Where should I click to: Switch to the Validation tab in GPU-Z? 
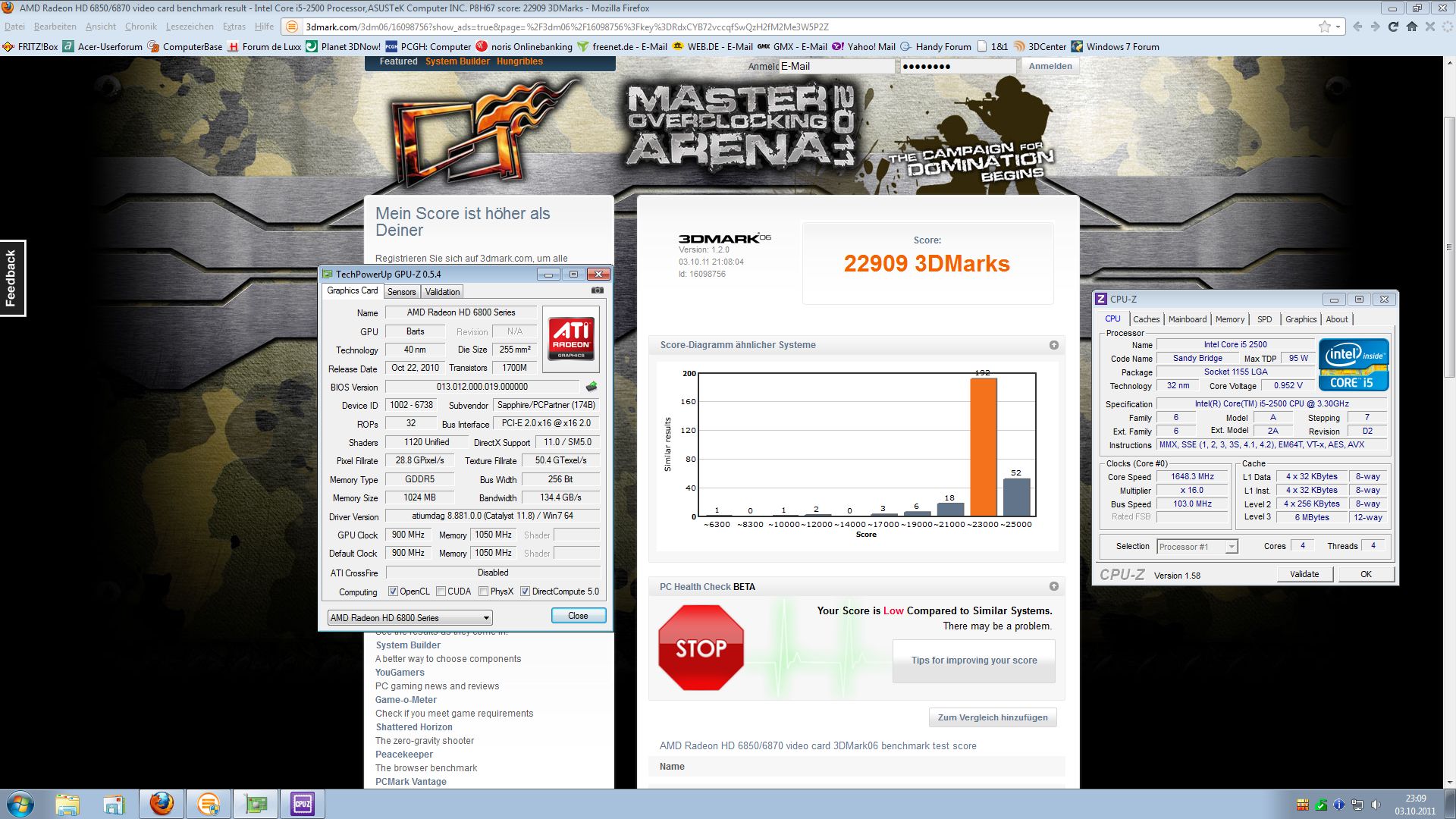(x=442, y=292)
